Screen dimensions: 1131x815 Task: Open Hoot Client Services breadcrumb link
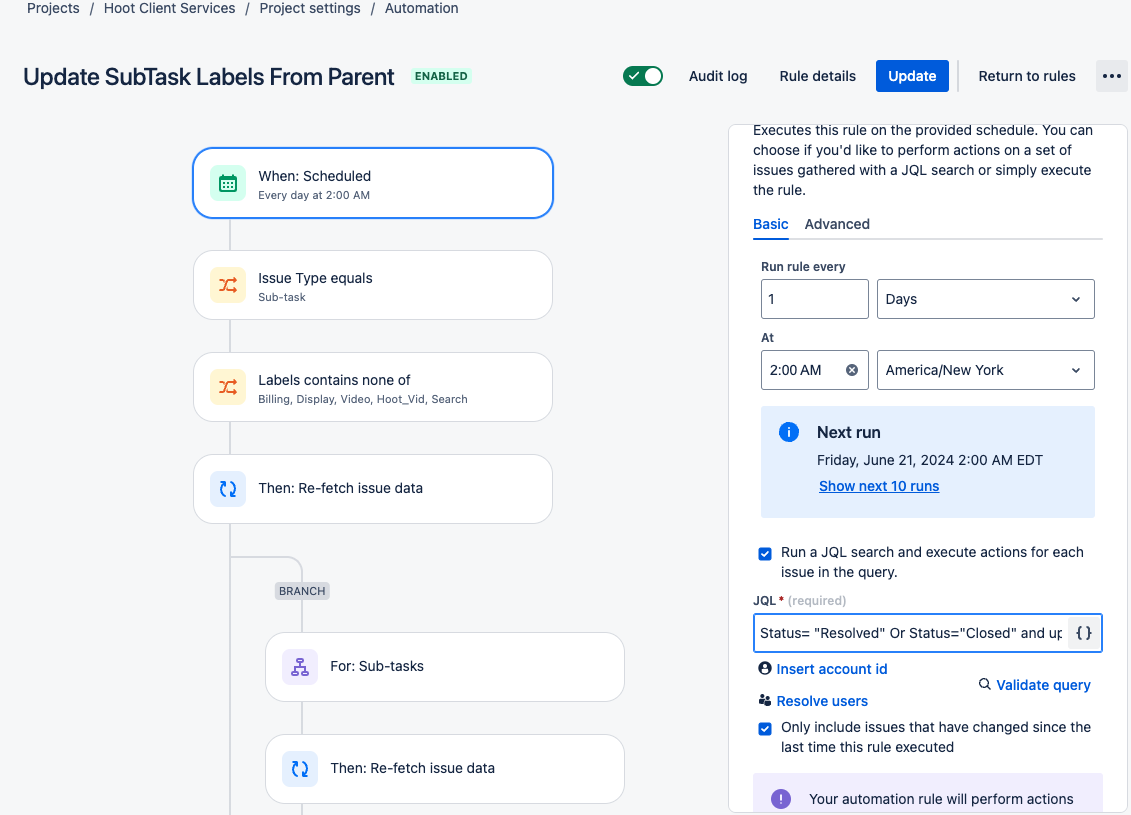tap(170, 9)
